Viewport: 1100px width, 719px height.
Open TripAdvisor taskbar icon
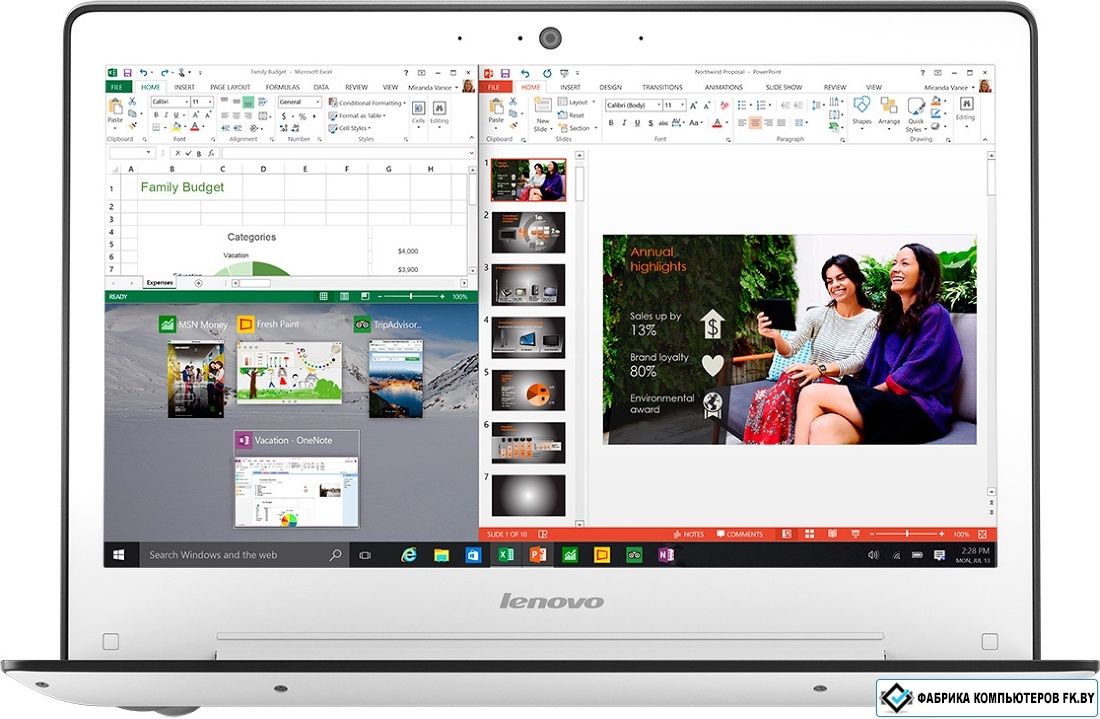click(x=634, y=555)
